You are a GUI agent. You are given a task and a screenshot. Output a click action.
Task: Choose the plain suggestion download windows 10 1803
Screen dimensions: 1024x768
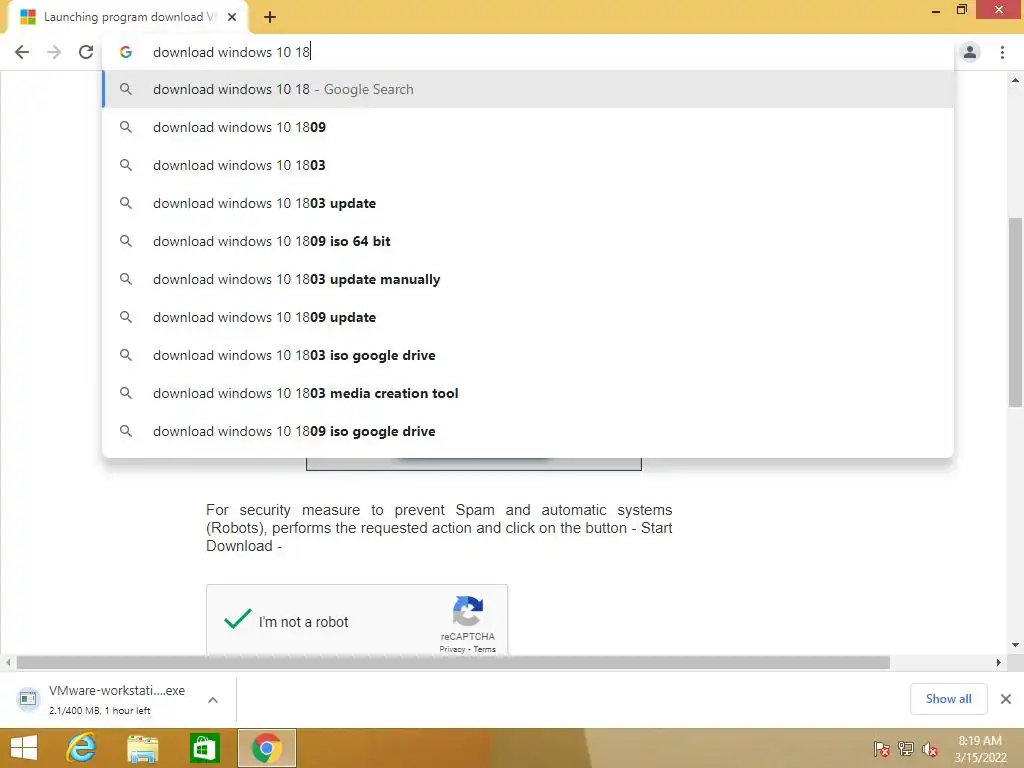[x=528, y=165]
